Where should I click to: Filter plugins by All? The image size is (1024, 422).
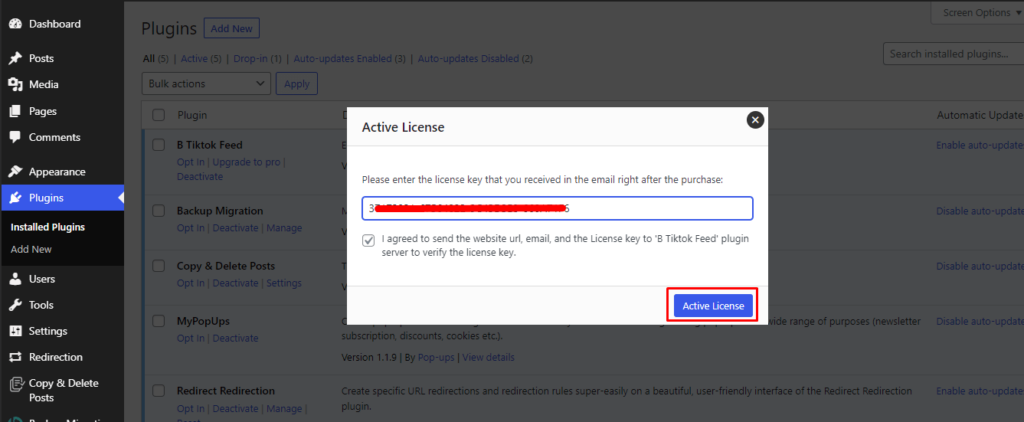[149, 59]
